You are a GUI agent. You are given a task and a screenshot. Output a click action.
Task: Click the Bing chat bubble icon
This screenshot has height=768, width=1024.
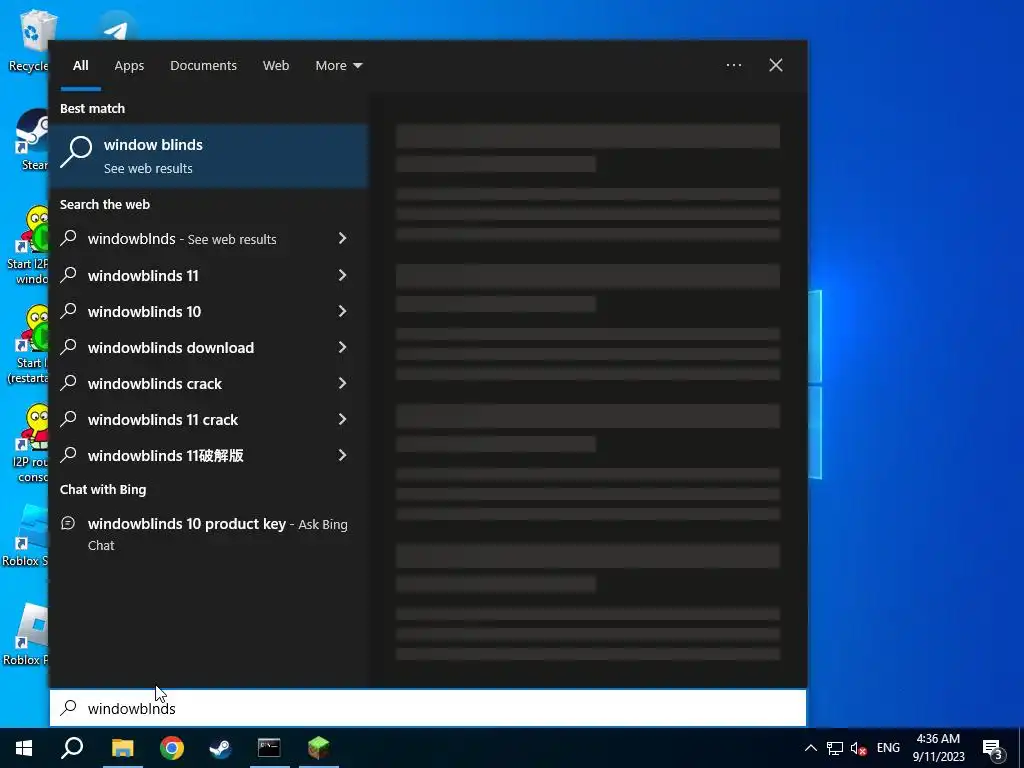pyautogui.click(x=68, y=523)
